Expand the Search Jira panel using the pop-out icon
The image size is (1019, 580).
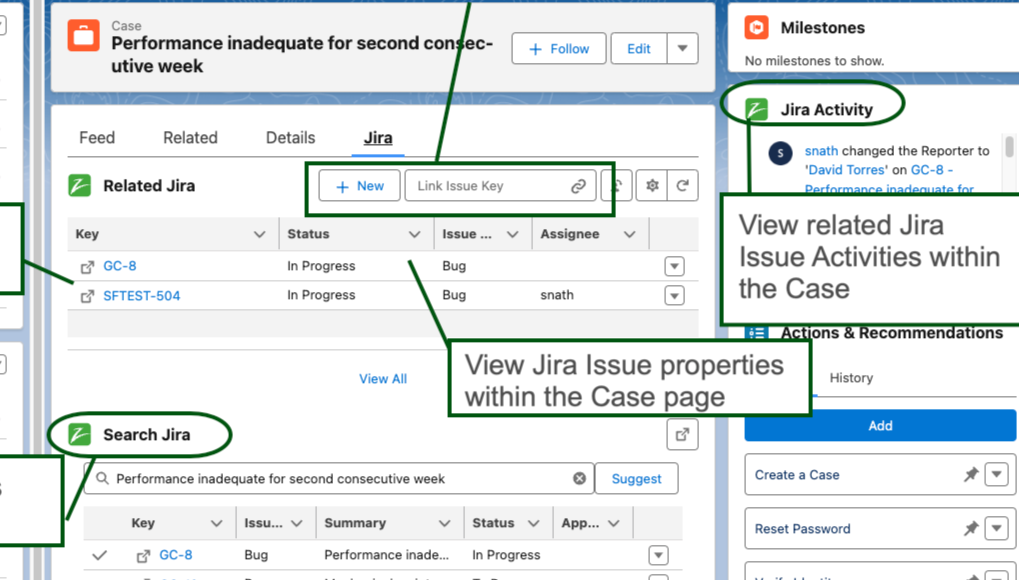click(x=682, y=435)
